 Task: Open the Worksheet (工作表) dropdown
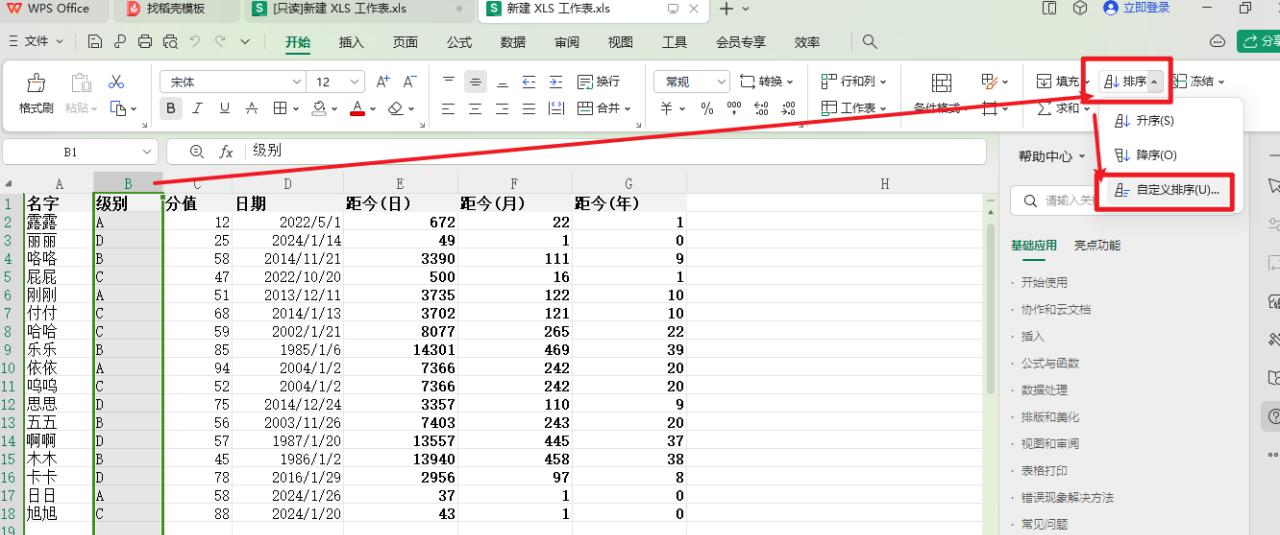[853, 108]
